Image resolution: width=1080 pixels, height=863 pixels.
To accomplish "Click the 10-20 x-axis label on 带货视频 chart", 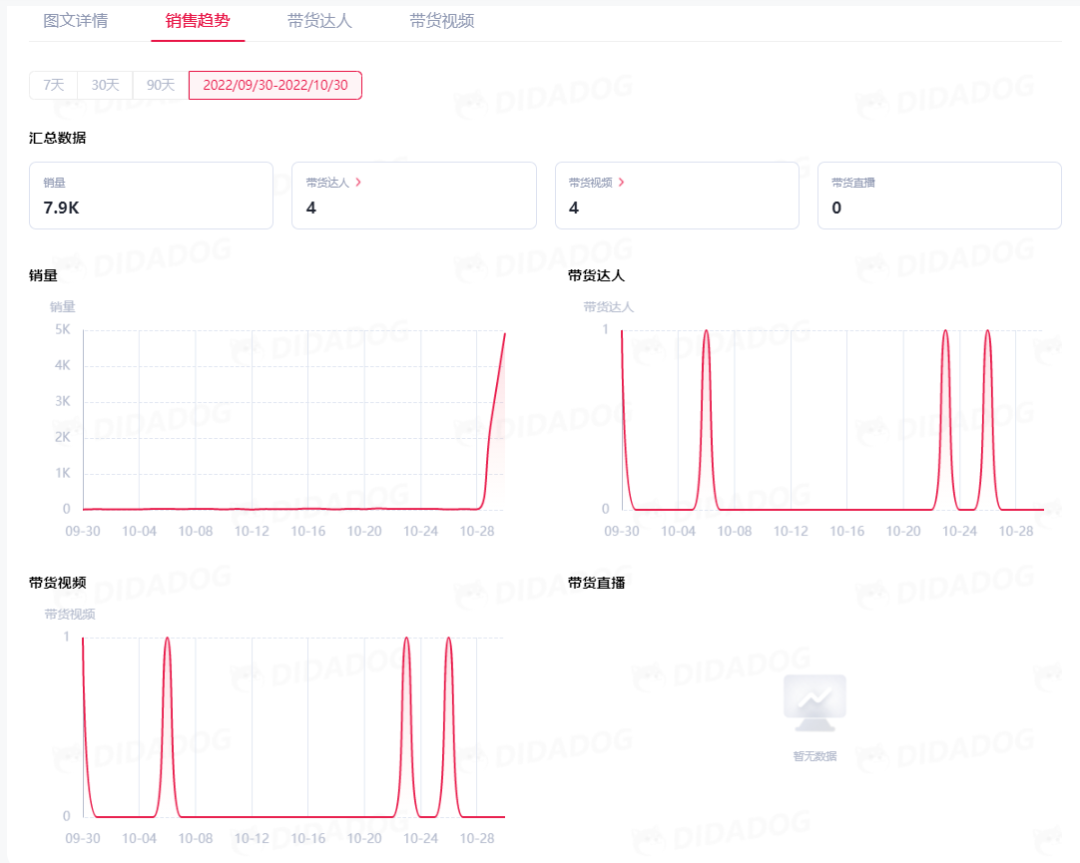I will click(x=364, y=838).
